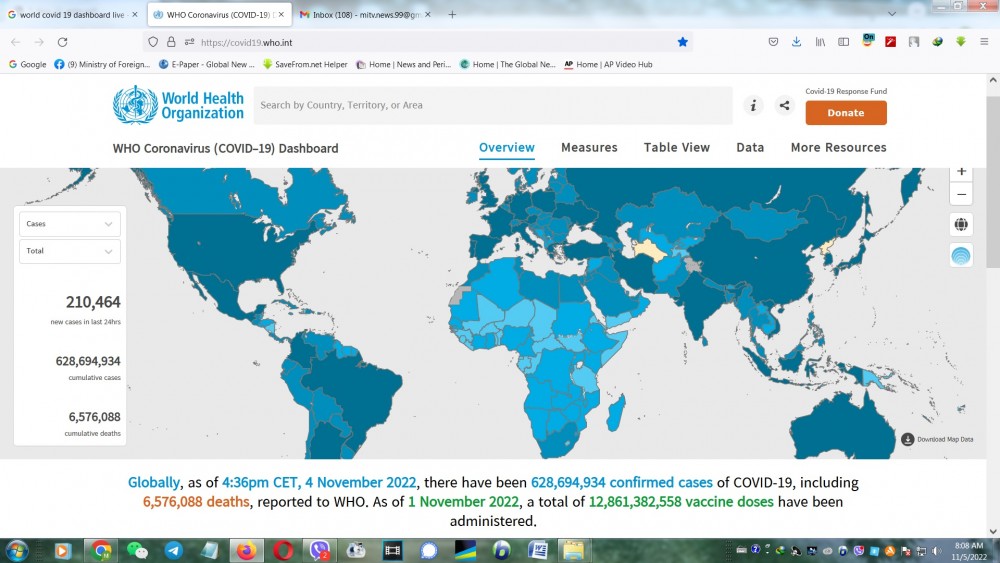Viewport: 1000px width, 563px height.
Task: Switch to the Table View tab
Action: pyautogui.click(x=676, y=148)
